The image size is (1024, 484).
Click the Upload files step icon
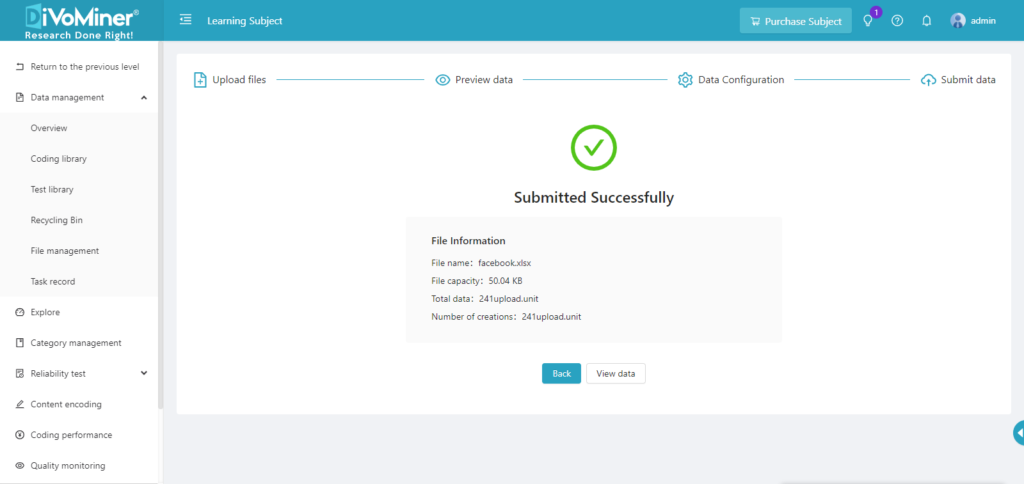pos(200,80)
